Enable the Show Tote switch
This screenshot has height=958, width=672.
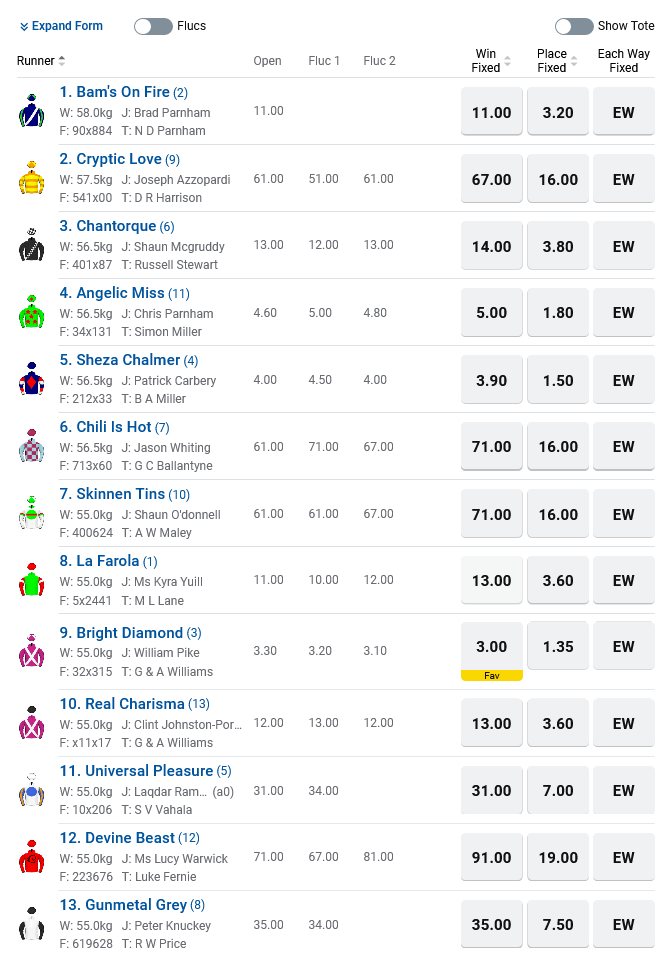[574, 26]
